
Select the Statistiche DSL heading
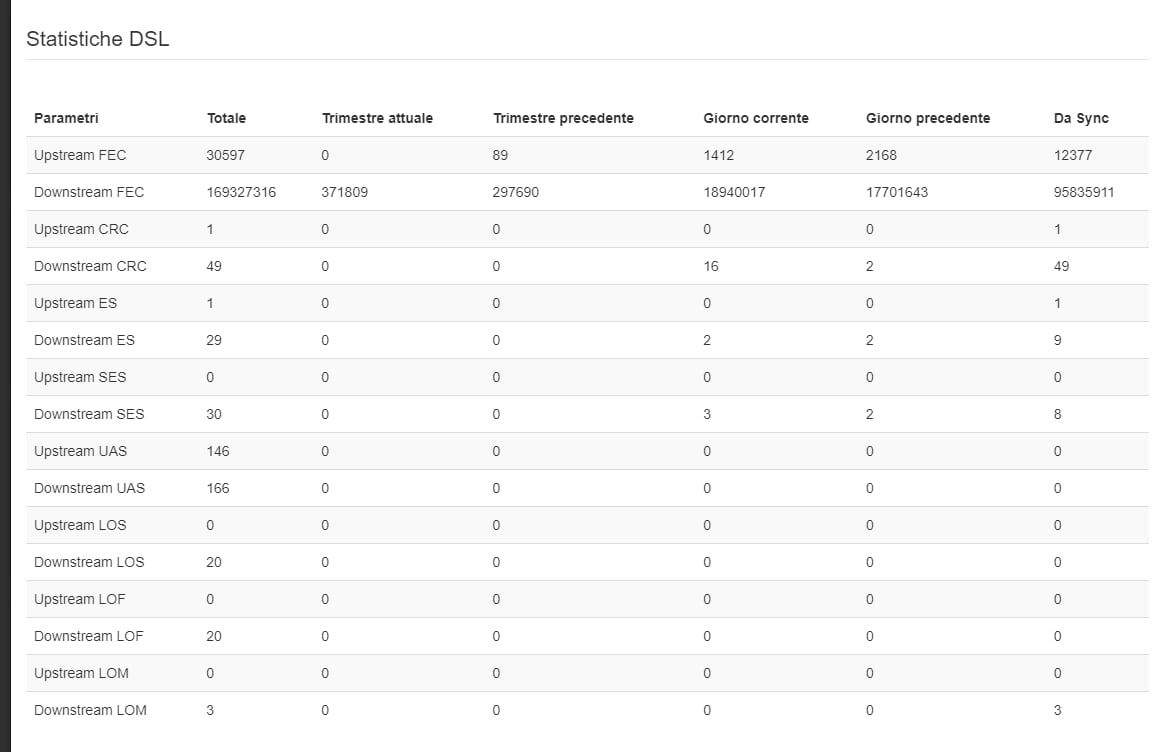pyautogui.click(x=97, y=39)
